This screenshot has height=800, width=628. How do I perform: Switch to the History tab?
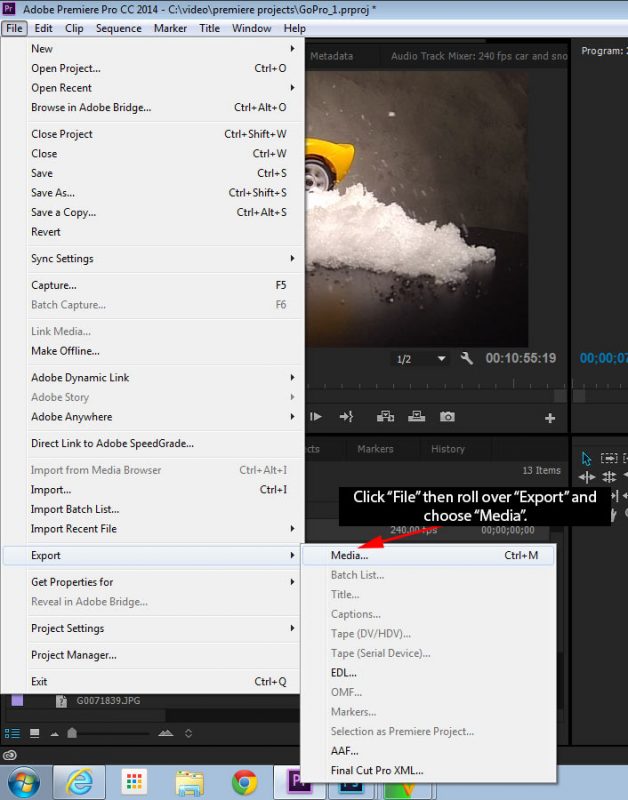coord(447,449)
